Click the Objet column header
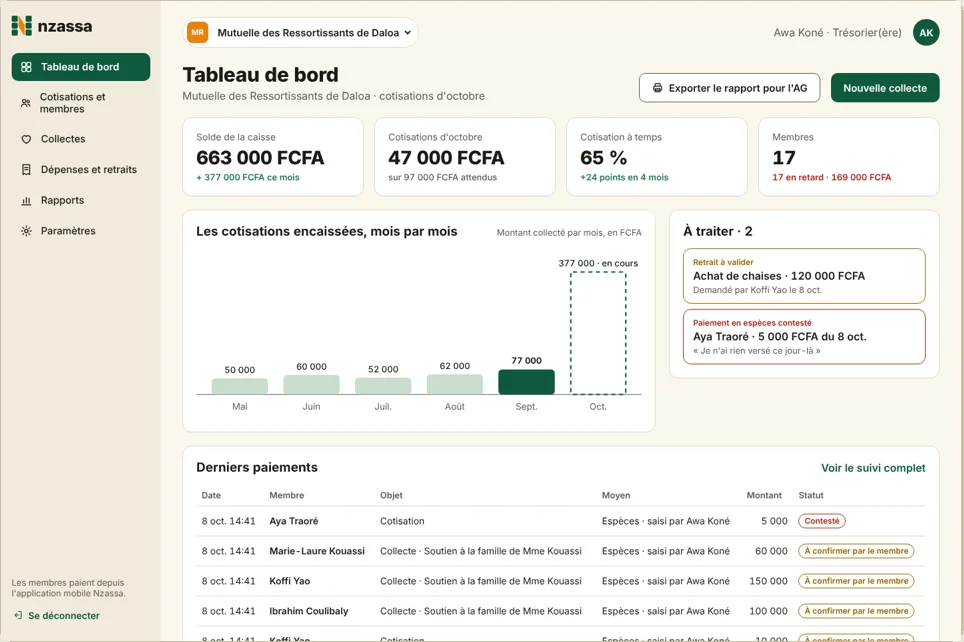This screenshot has width=964, height=642. coord(391,495)
